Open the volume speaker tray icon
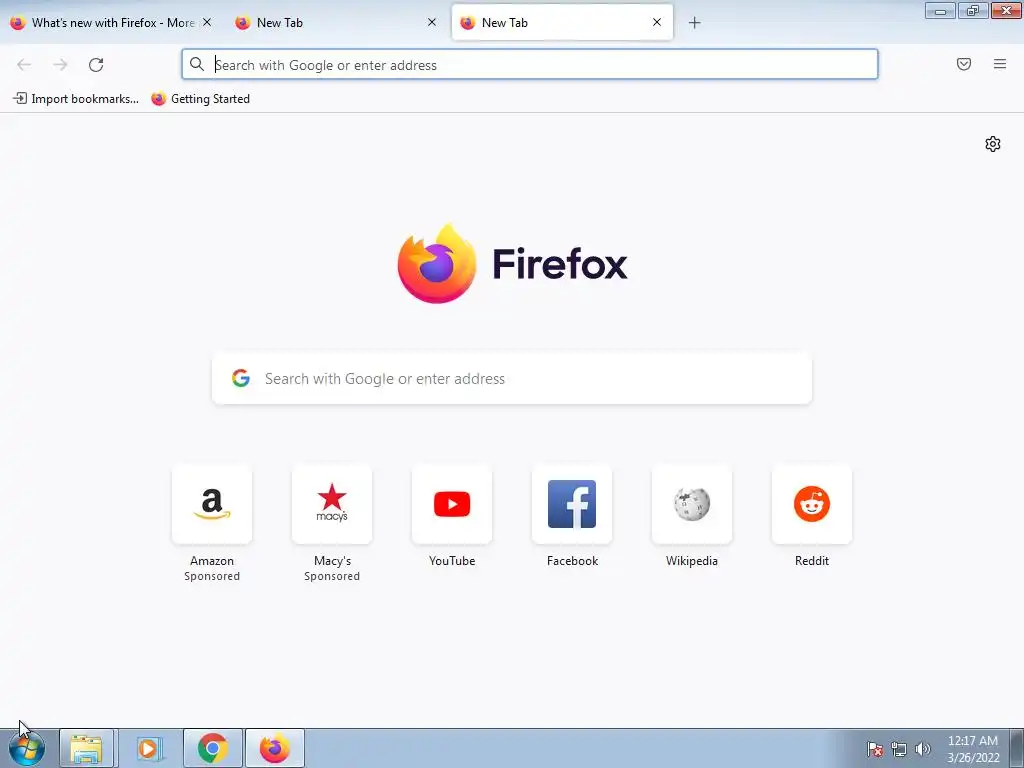This screenshot has height=768, width=1024. [x=923, y=749]
